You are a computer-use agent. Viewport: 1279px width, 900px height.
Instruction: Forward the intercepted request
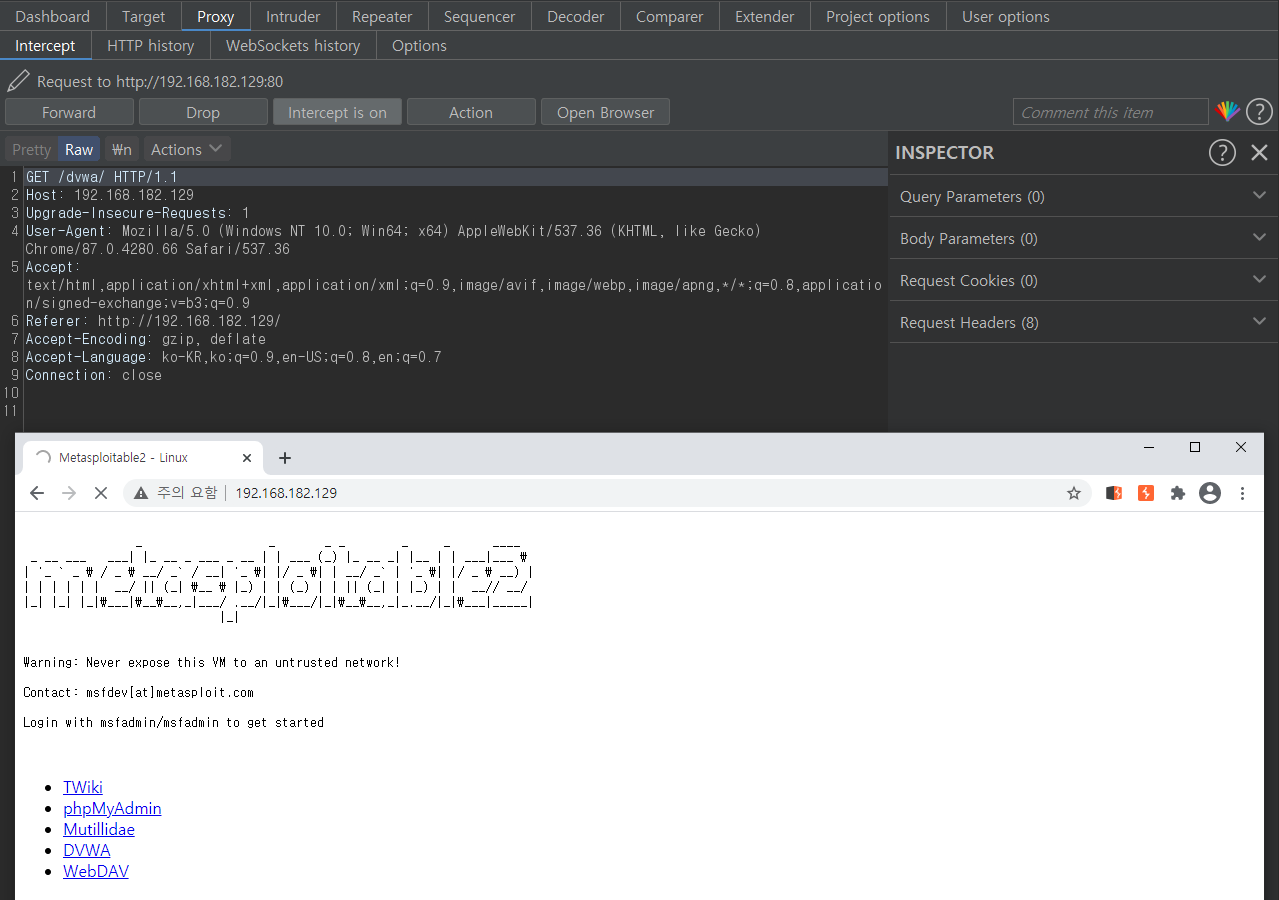click(69, 112)
